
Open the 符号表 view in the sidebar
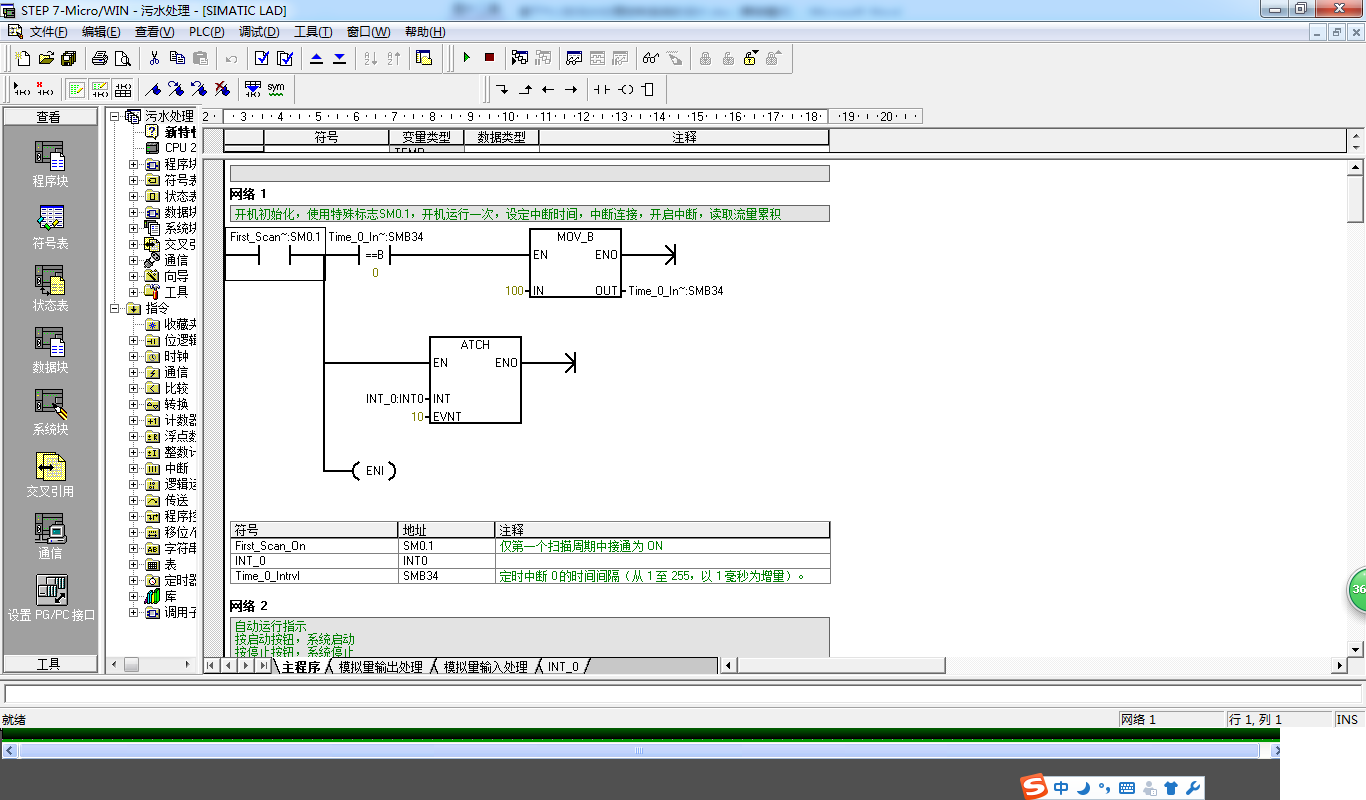(x=50, y=227)
